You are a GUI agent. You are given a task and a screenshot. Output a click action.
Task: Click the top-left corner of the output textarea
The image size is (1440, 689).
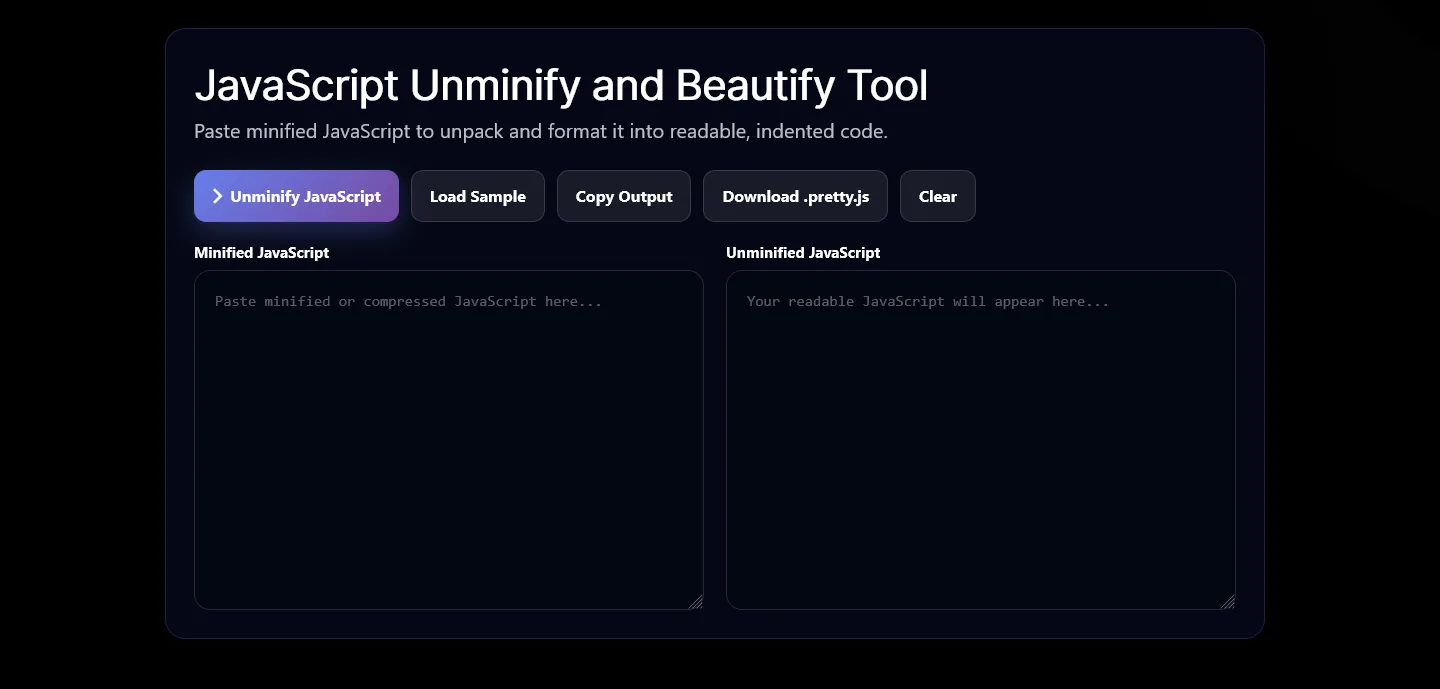[x=732, y=275]
